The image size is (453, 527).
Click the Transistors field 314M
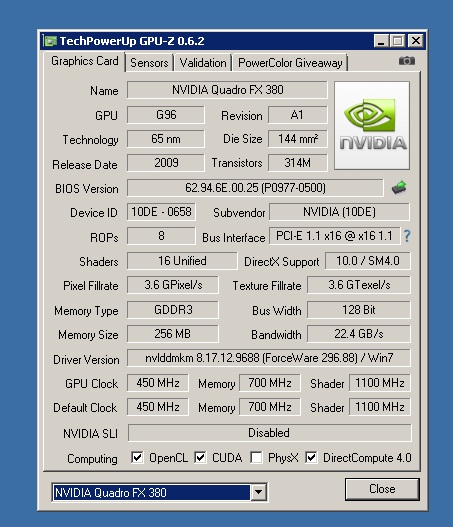[x=297, y=163]
